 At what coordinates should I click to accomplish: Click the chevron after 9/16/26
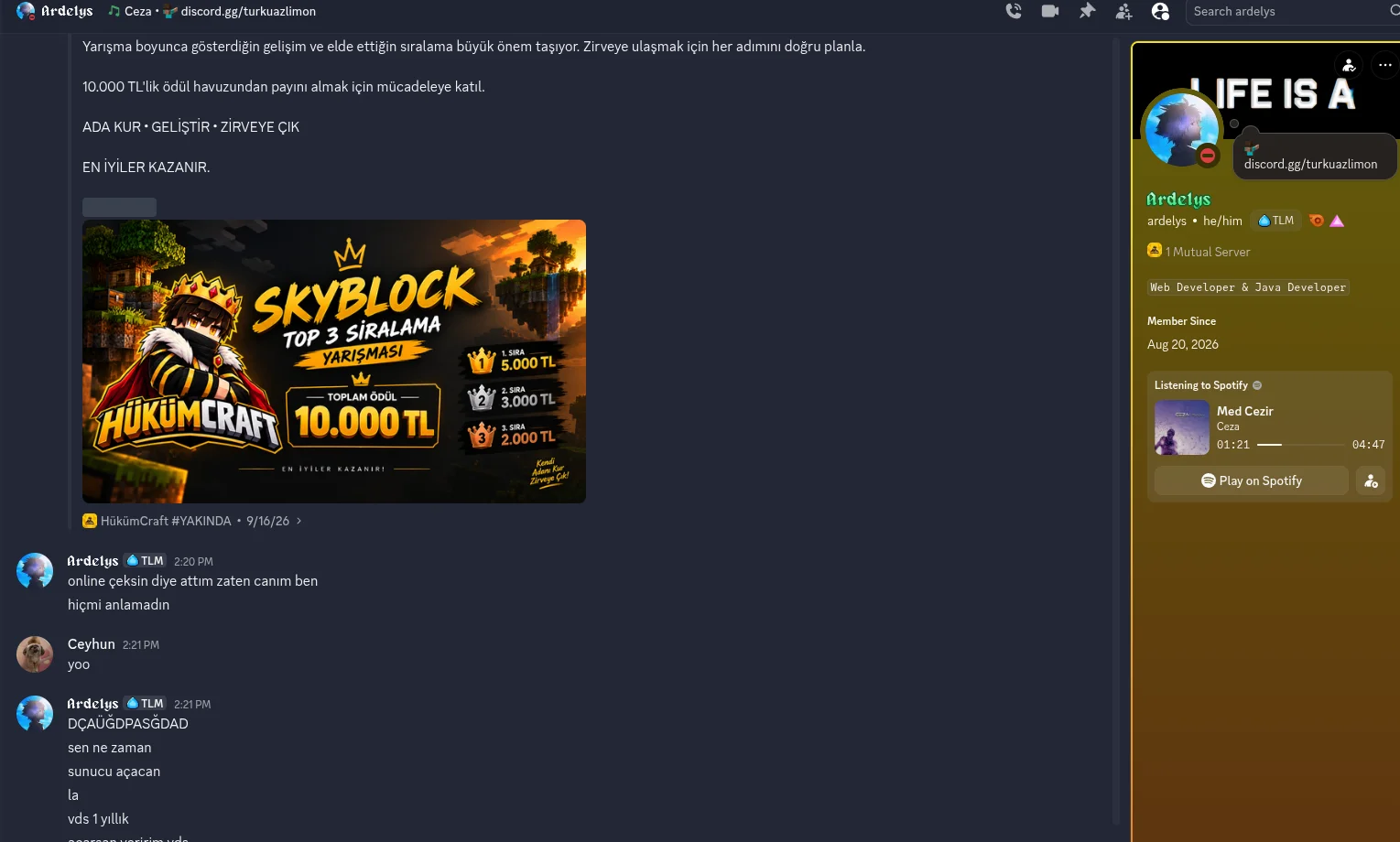[x=298, y=521]
